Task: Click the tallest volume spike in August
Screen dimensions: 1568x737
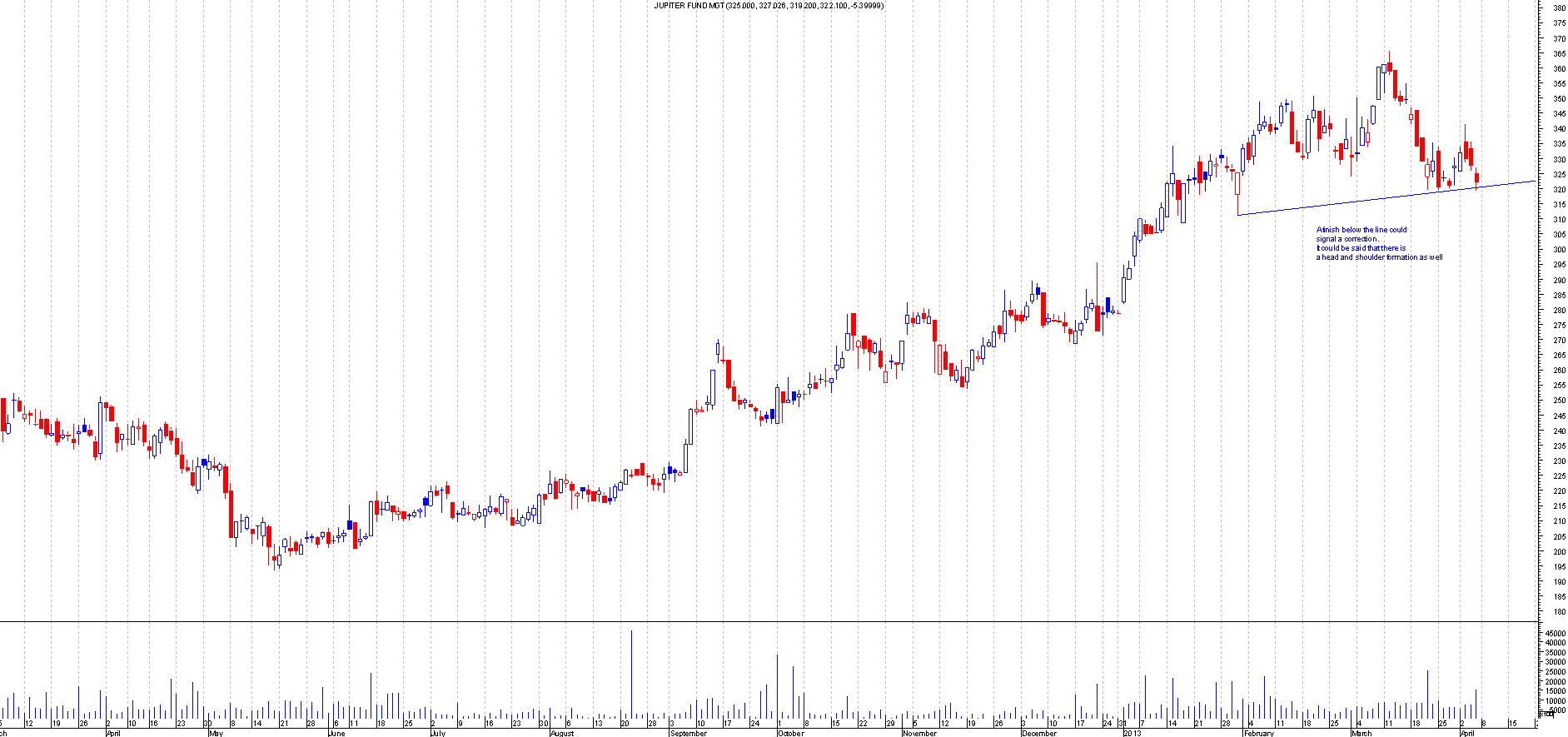Action: click(x=631, y=666)
